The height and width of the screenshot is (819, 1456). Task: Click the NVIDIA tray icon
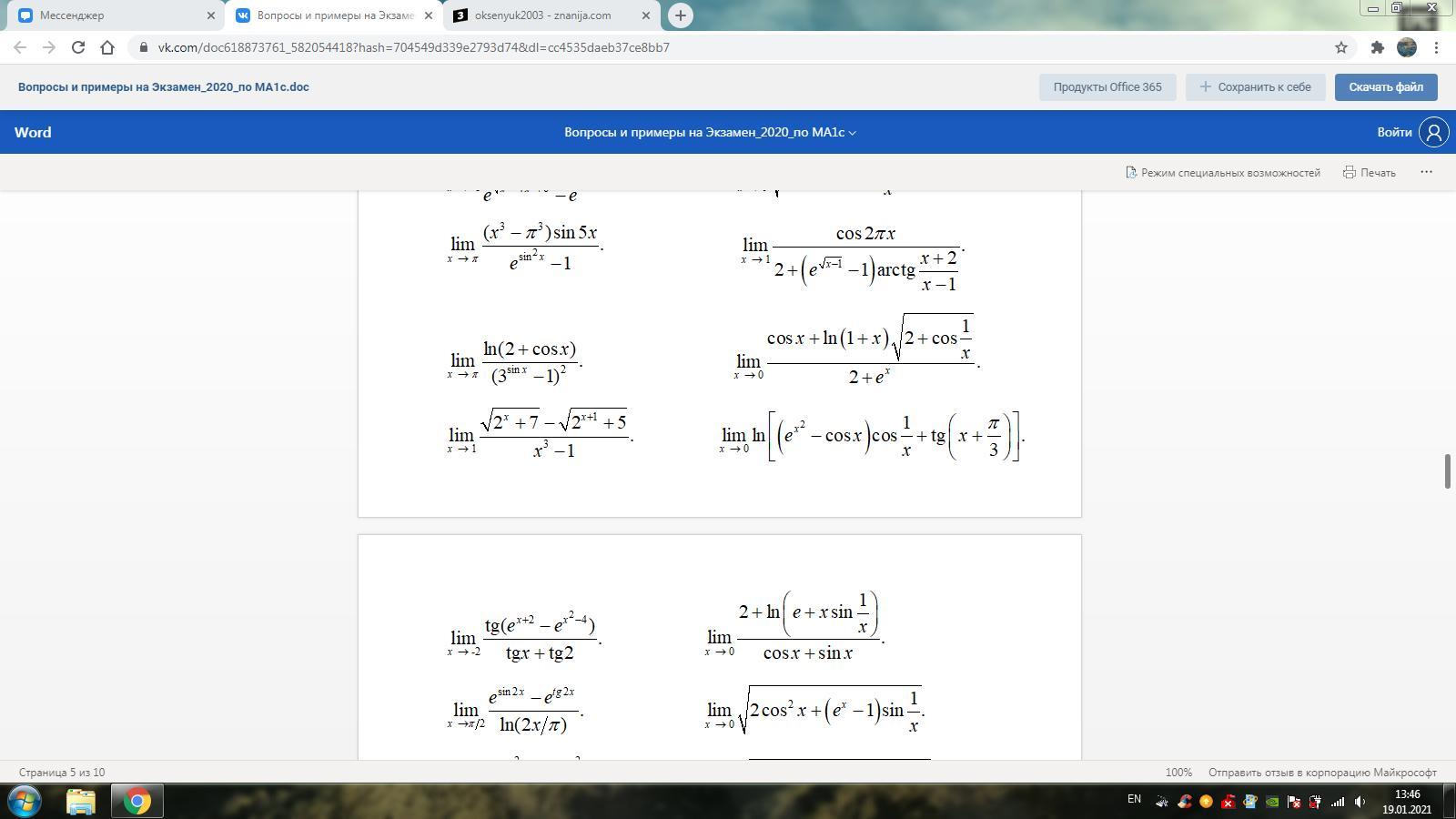pyautogui.click(x=1272, y=803)
